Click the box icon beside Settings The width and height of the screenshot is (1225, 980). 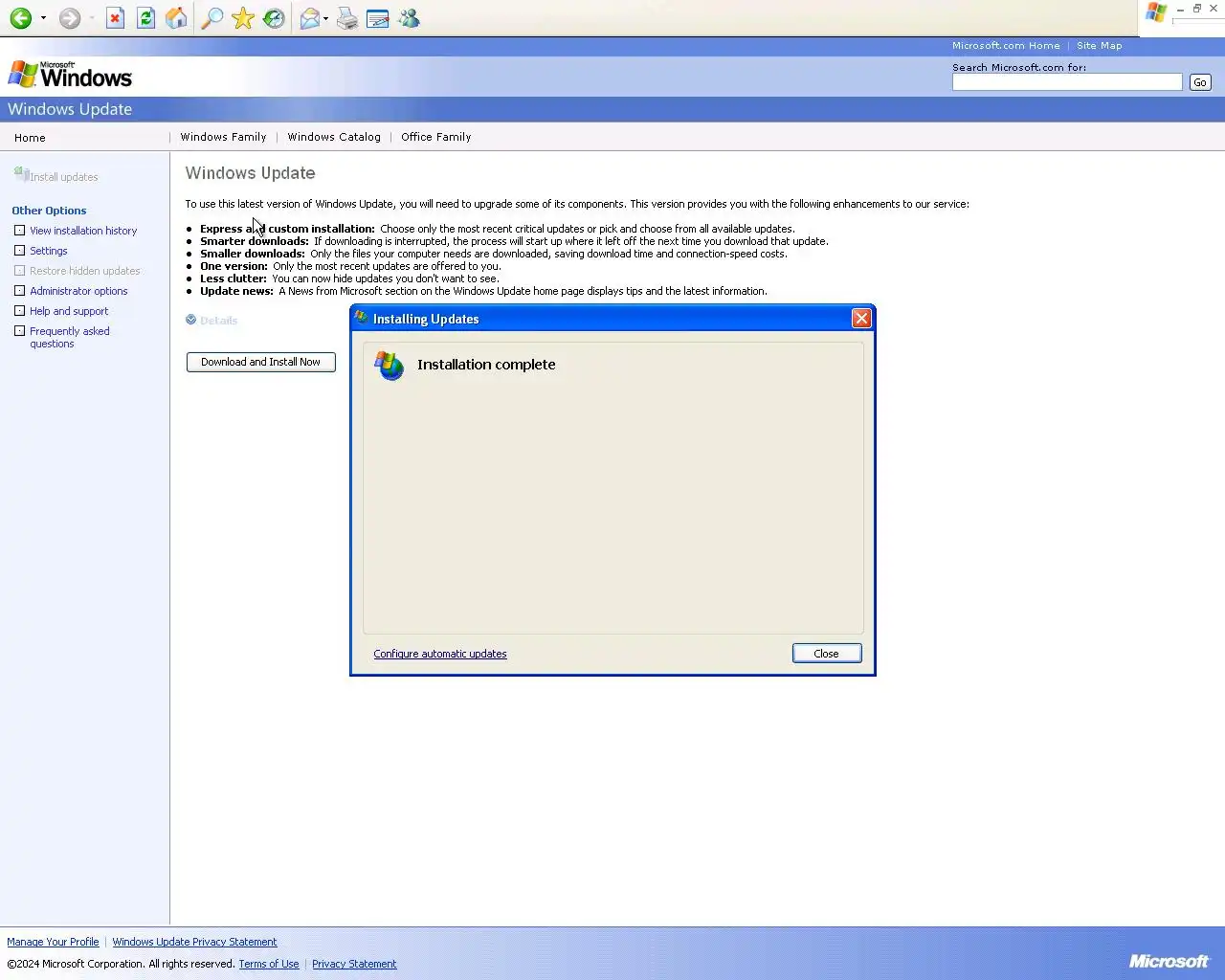coord(19,251)
